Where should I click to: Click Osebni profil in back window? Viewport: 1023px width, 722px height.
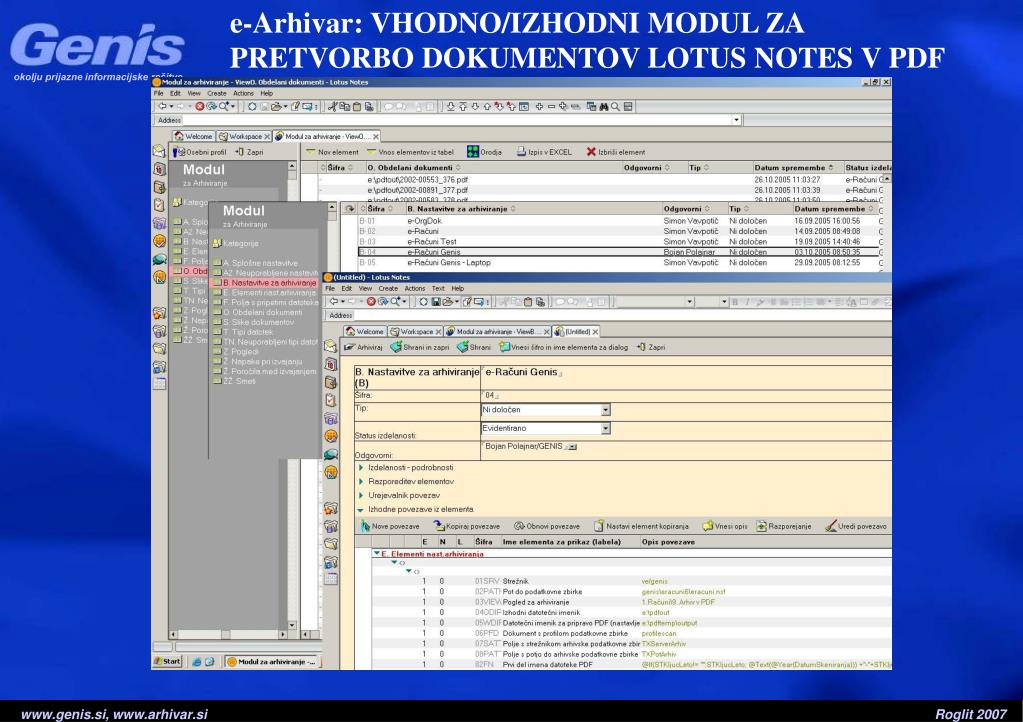point(200,152)
